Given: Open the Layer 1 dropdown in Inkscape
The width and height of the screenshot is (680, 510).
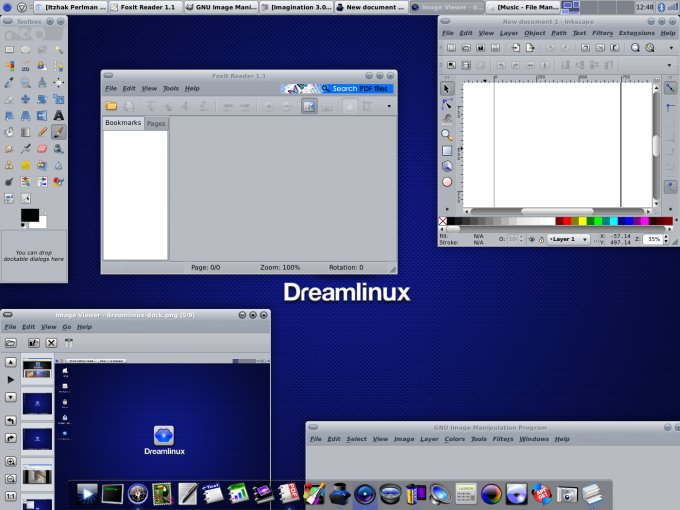Looking at the screenshot, I should (568, 240).
